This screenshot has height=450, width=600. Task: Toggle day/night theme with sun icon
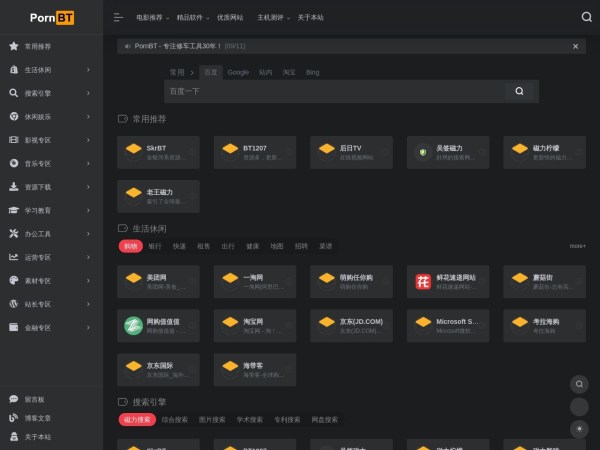point(578,428)
